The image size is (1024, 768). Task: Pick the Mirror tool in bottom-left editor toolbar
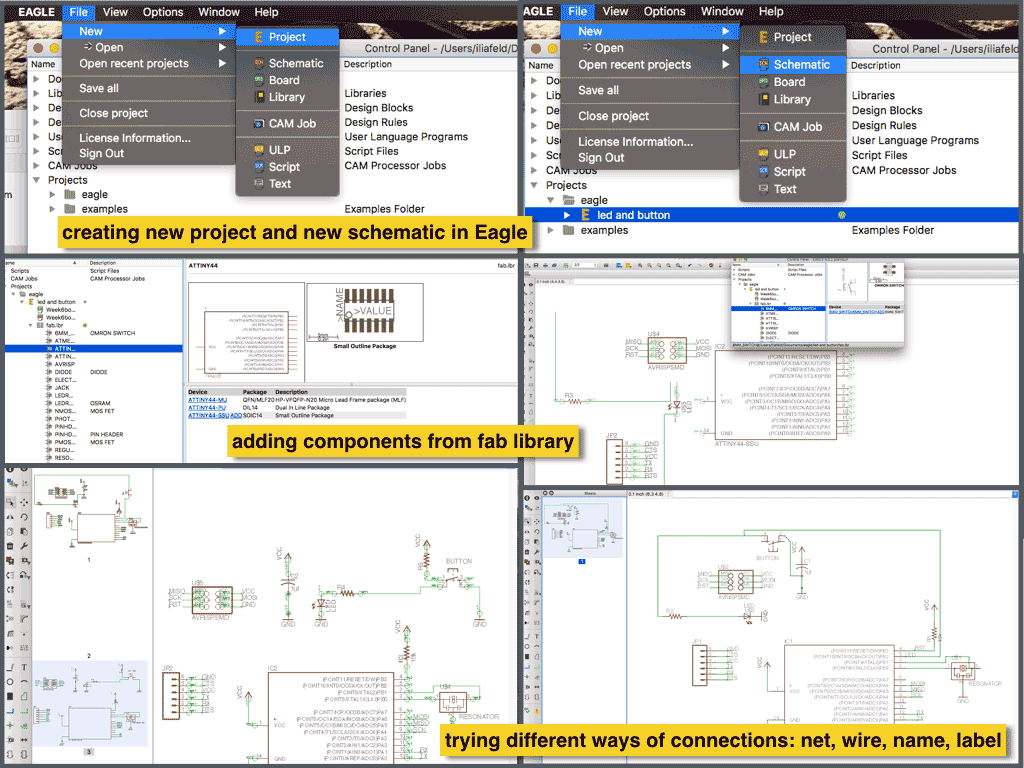click(x=10, y=517)
